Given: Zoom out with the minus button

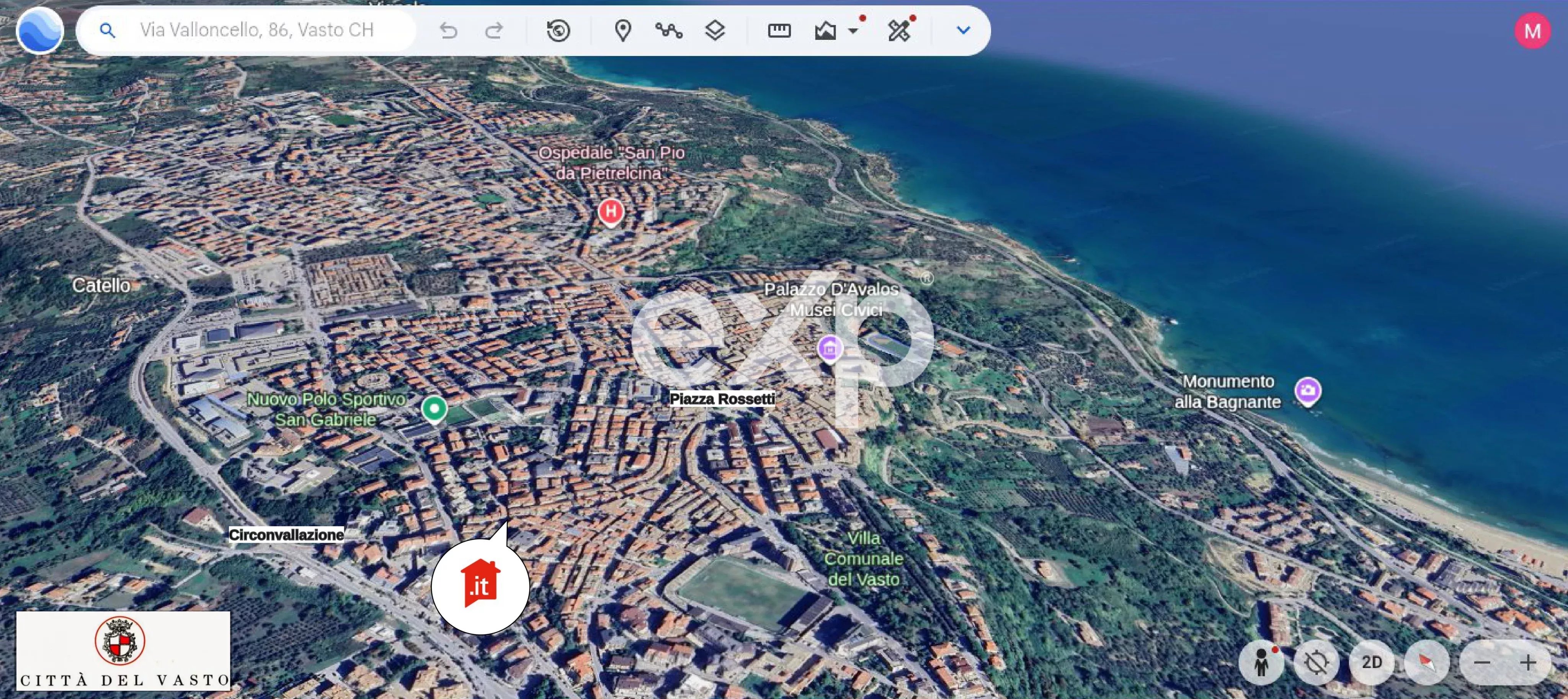Looking at the screenshot, I should [1483, 662].
